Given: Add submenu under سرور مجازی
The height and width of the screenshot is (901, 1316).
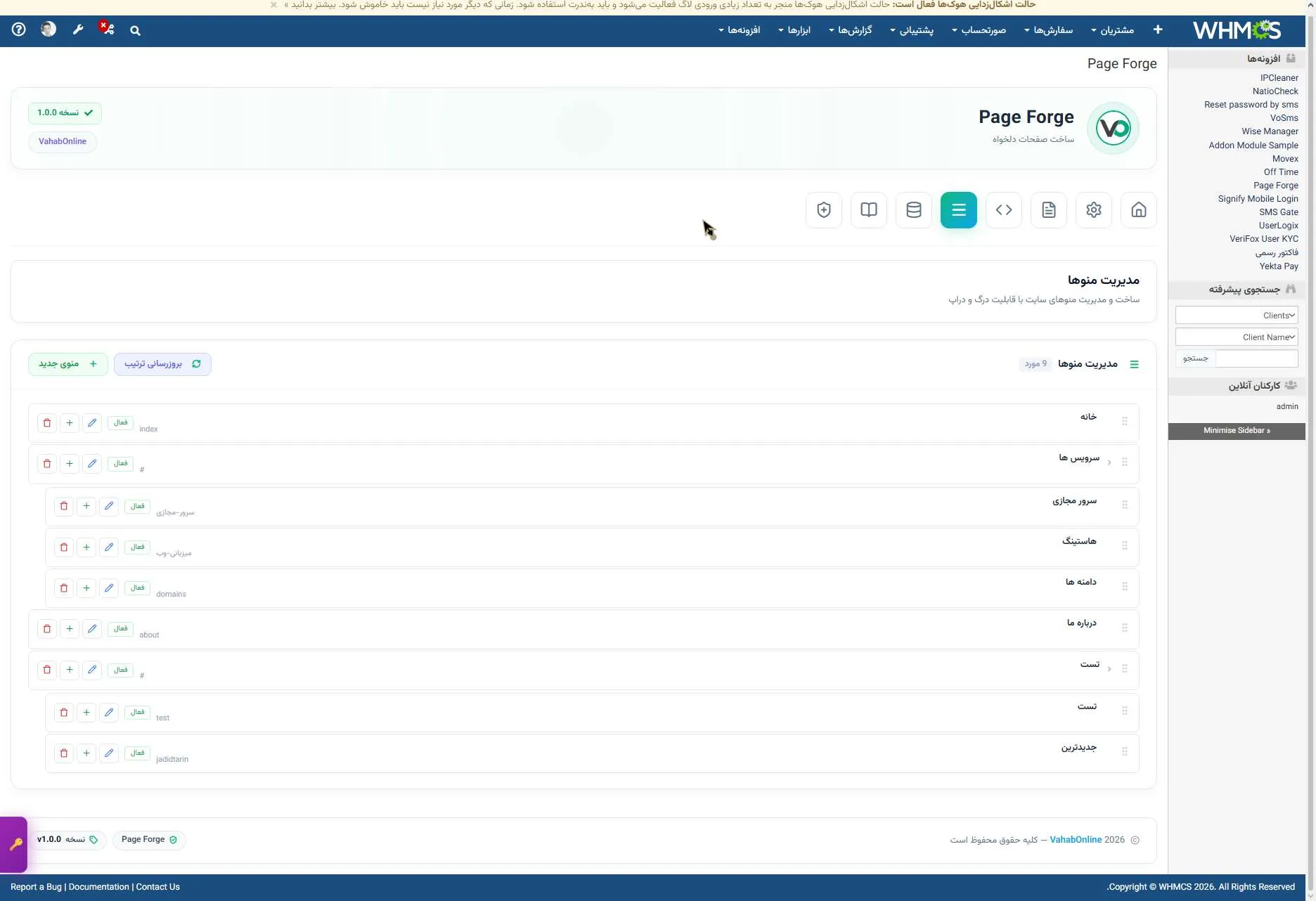Looking at the screenshot, I should pyautogui.click(x=86, y=506).
